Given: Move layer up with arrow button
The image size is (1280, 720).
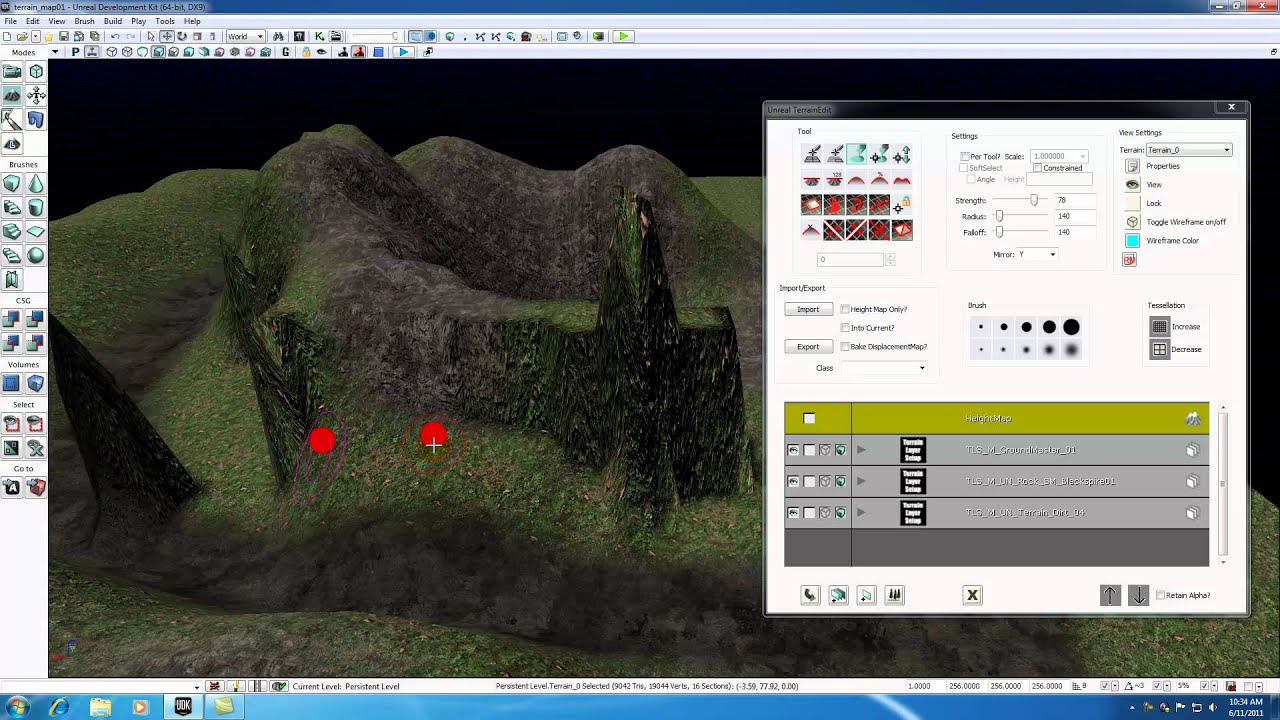Looking at the screenshot, I should 1110,595.
